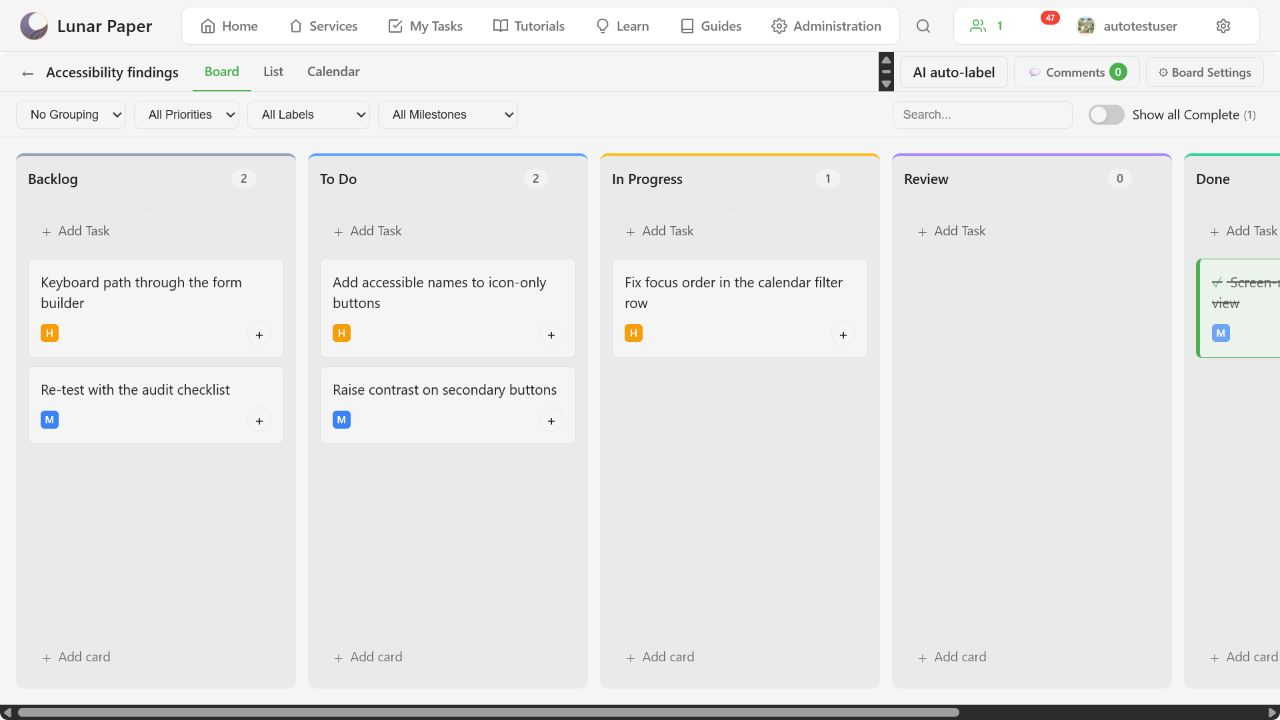The width and height of the screenshot is (1280, 720).
Task: Open Board Settings
Action: pos(1205,72)
